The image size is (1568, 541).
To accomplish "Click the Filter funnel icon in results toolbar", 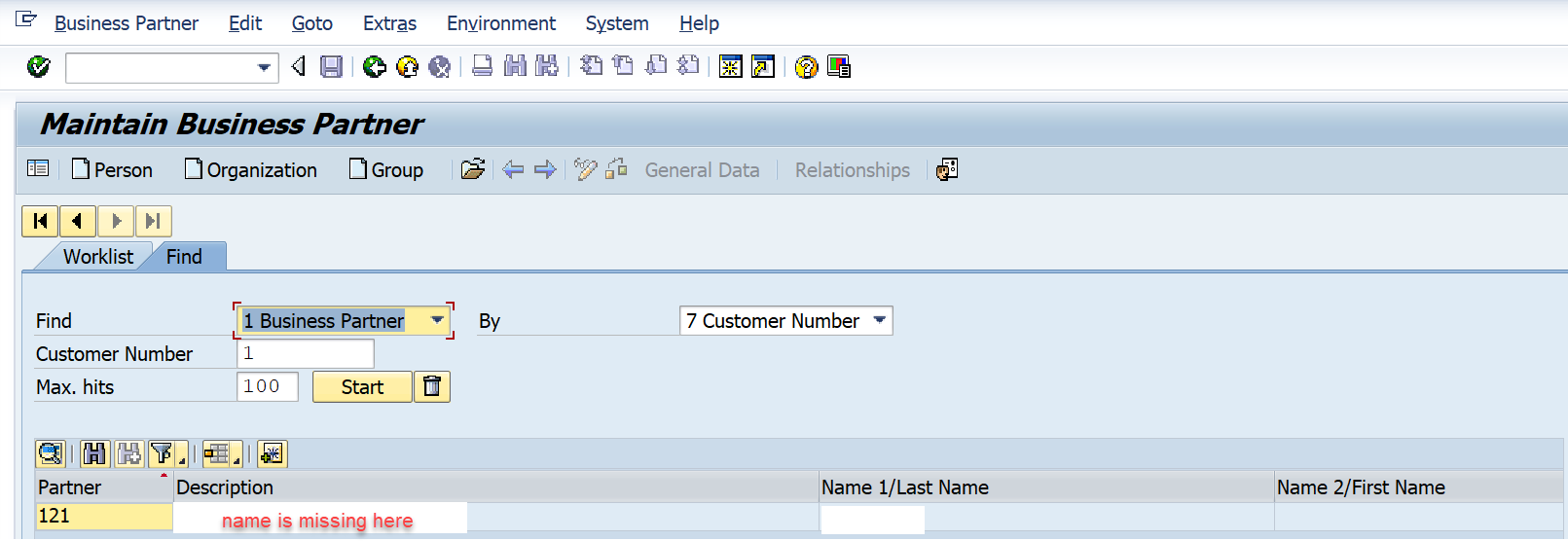I will pos(163,453).
